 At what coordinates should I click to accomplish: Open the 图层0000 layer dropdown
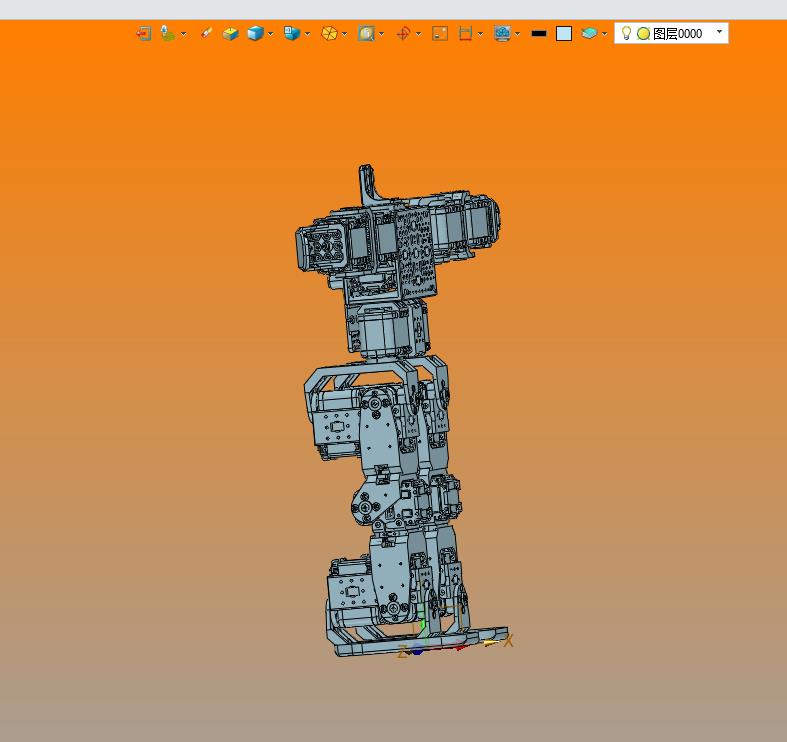click(720, 32)
